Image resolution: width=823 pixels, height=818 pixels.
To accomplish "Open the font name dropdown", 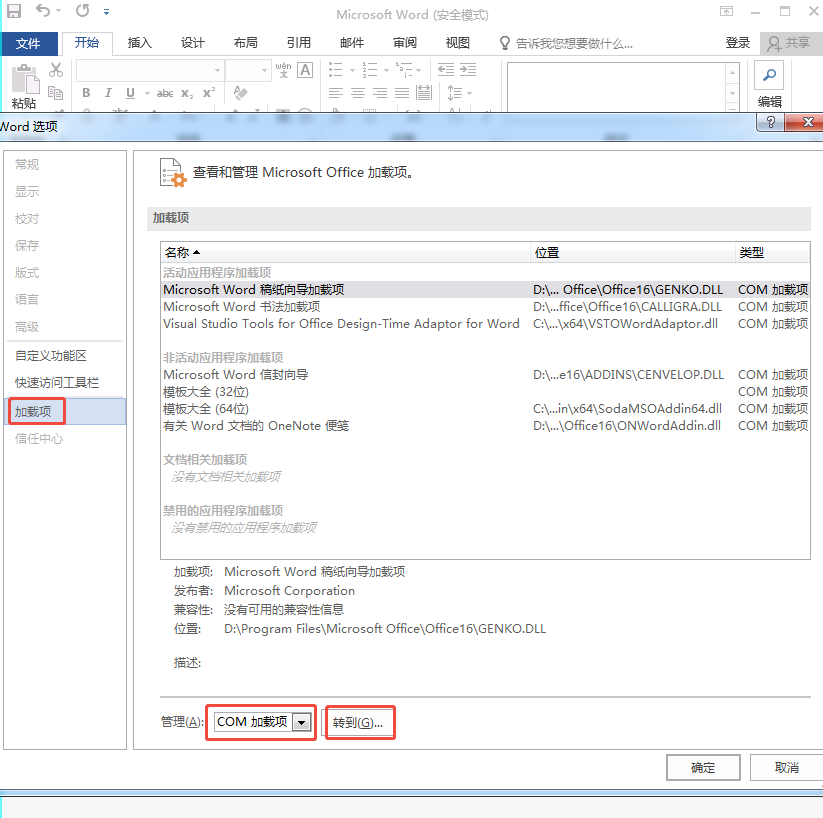I will coord(217,70).
